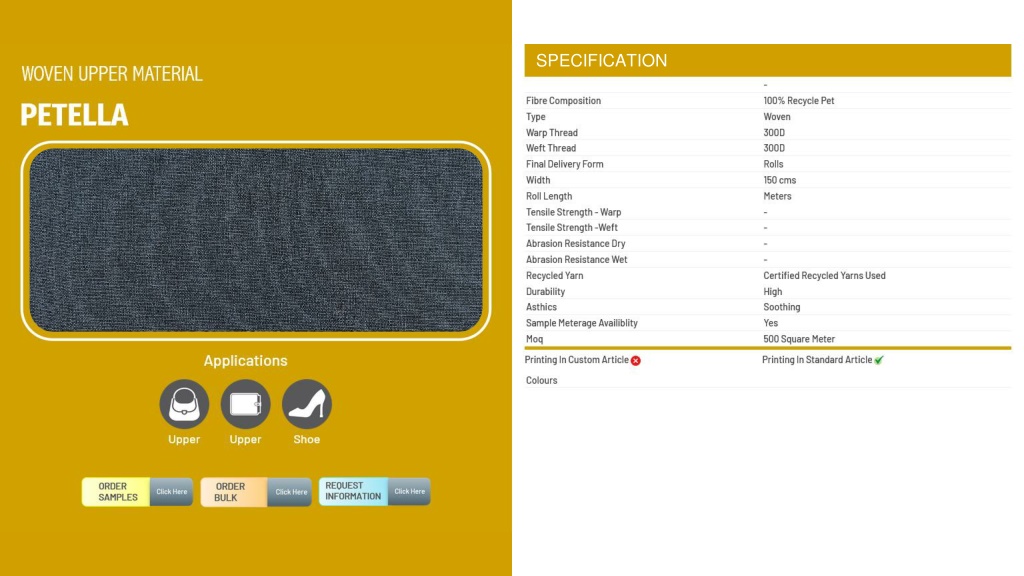Viewport: 1024px width, 576px height.
Task: Select the Asthics label
Action: 541,307
